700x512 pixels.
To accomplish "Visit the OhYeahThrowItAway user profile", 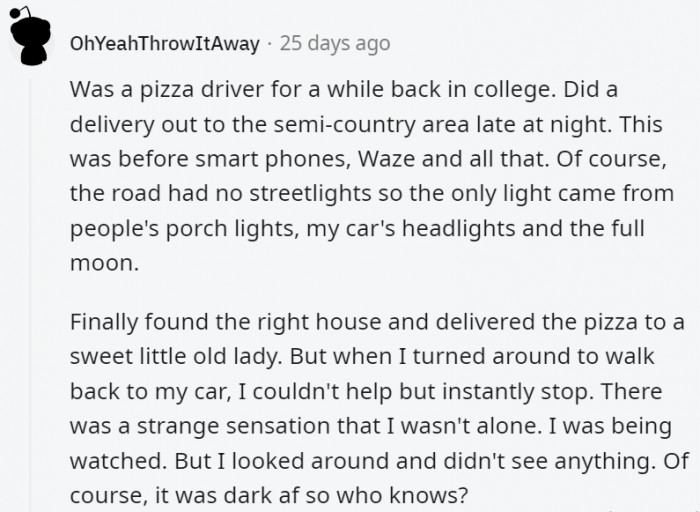I will [x=165, y=43].
